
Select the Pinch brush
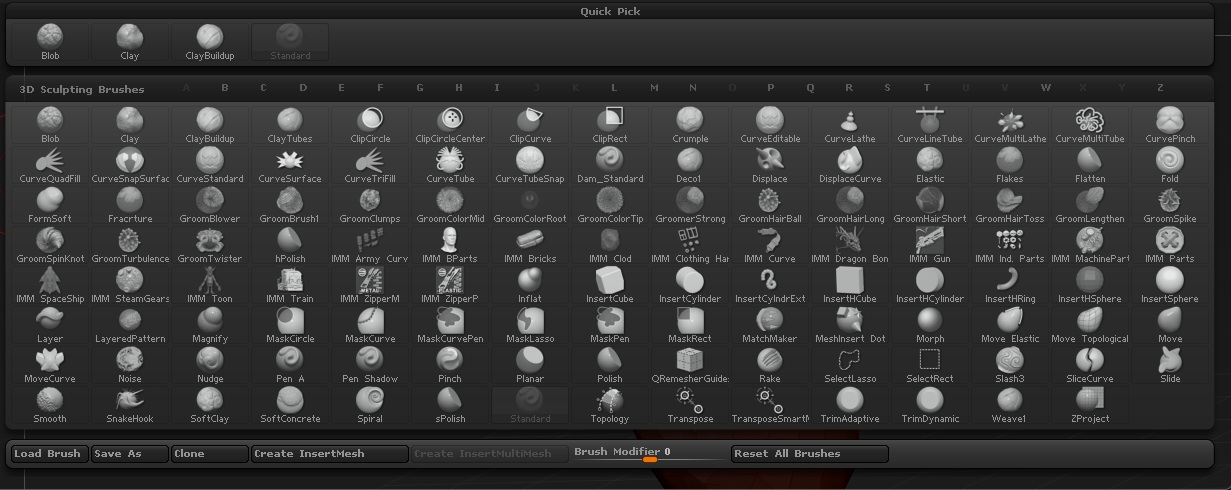click(x=450, y=366)
